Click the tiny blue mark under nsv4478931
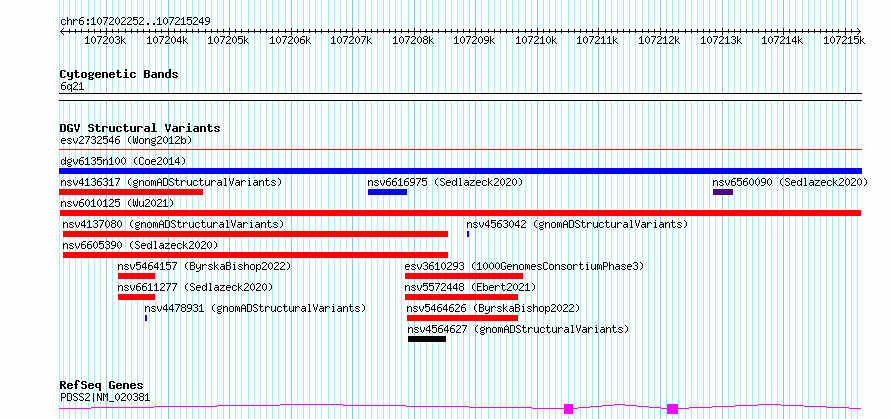Screen dimensions: 890x419 pos(146,318)
